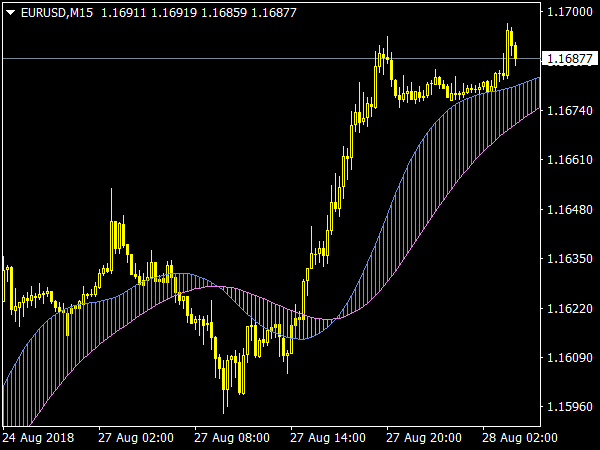
Task: Click the 1.15960 price axis label
Action: (568, 407)
